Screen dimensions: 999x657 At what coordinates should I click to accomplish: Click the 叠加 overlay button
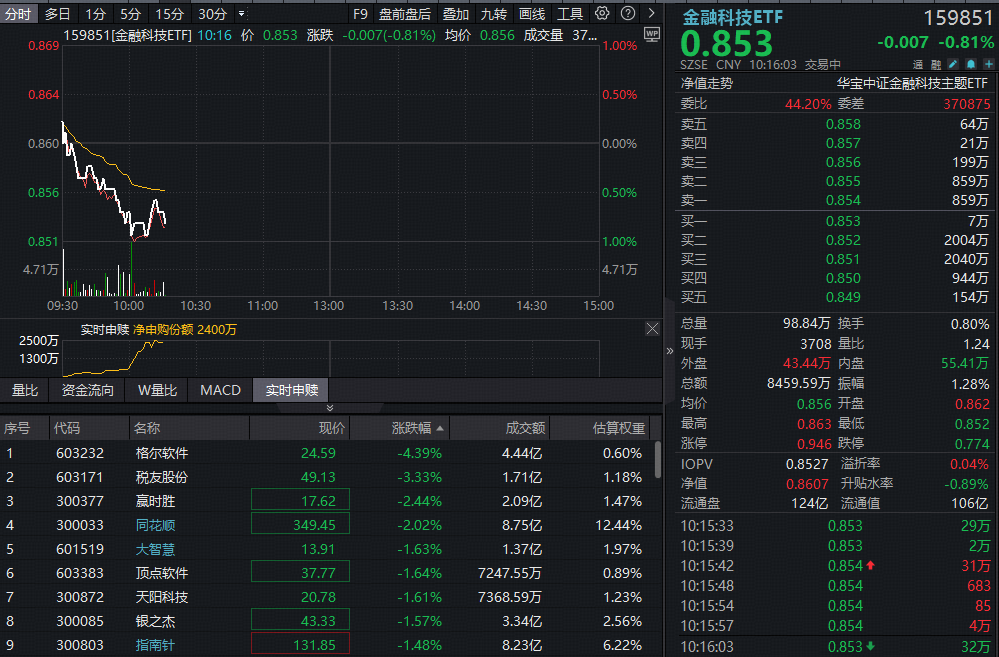pyautogui.click(x=456, y=14)
